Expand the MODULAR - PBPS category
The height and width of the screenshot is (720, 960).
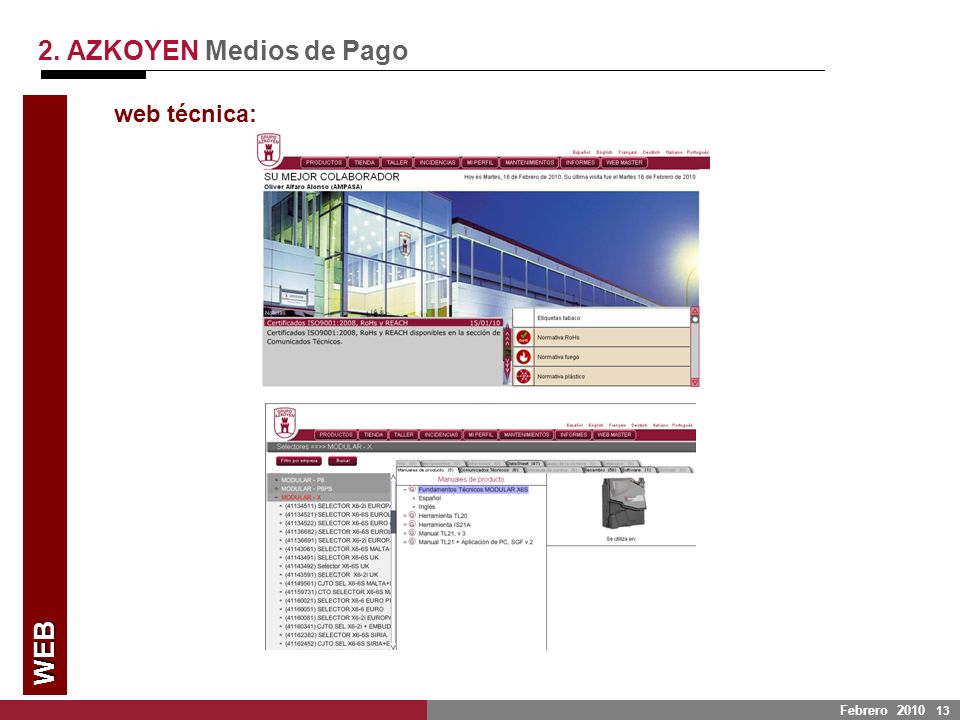pos(277,489)
